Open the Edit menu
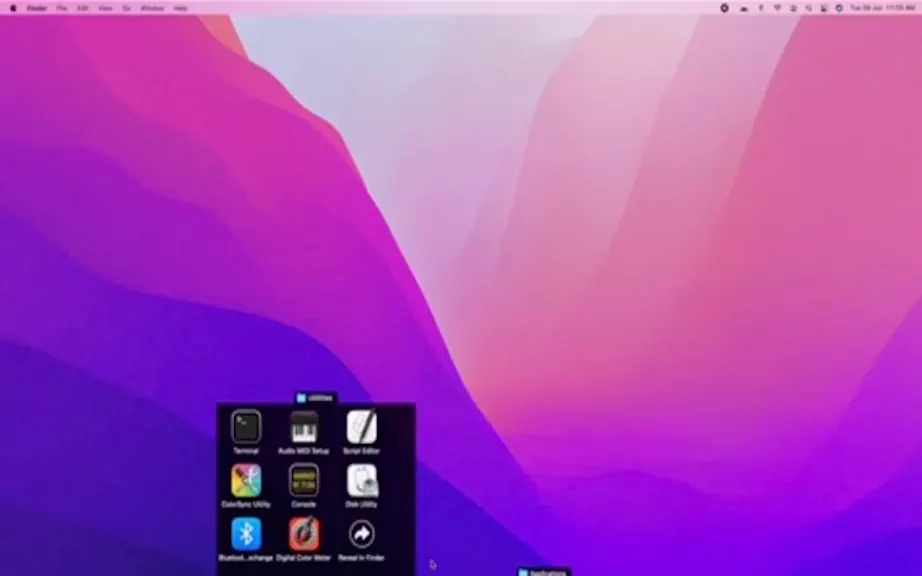Viewport: 922px width, 576px height. point(83,8)
